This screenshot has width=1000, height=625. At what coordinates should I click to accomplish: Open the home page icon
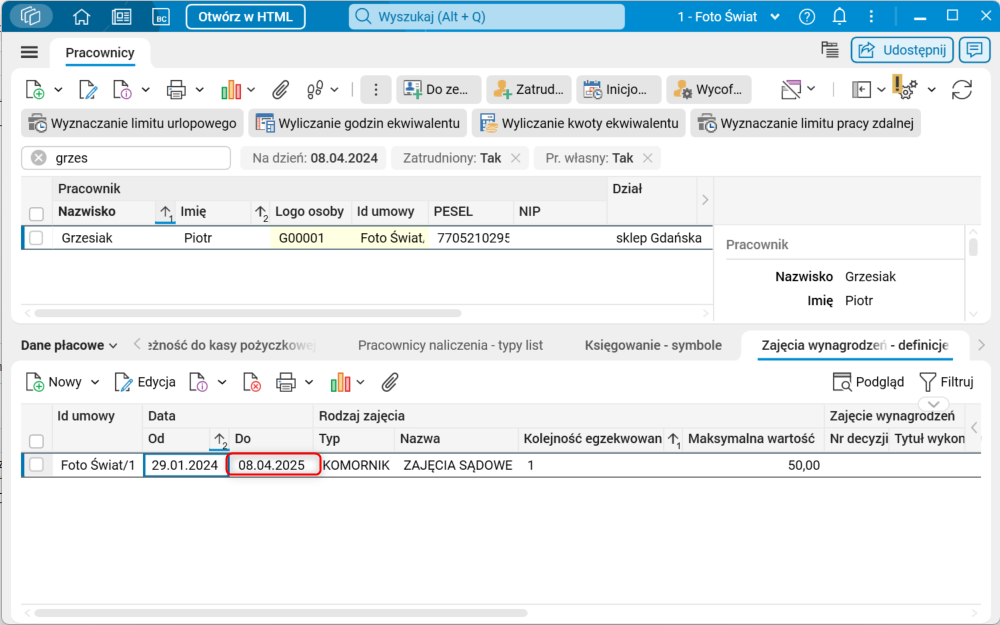(82, 17)
